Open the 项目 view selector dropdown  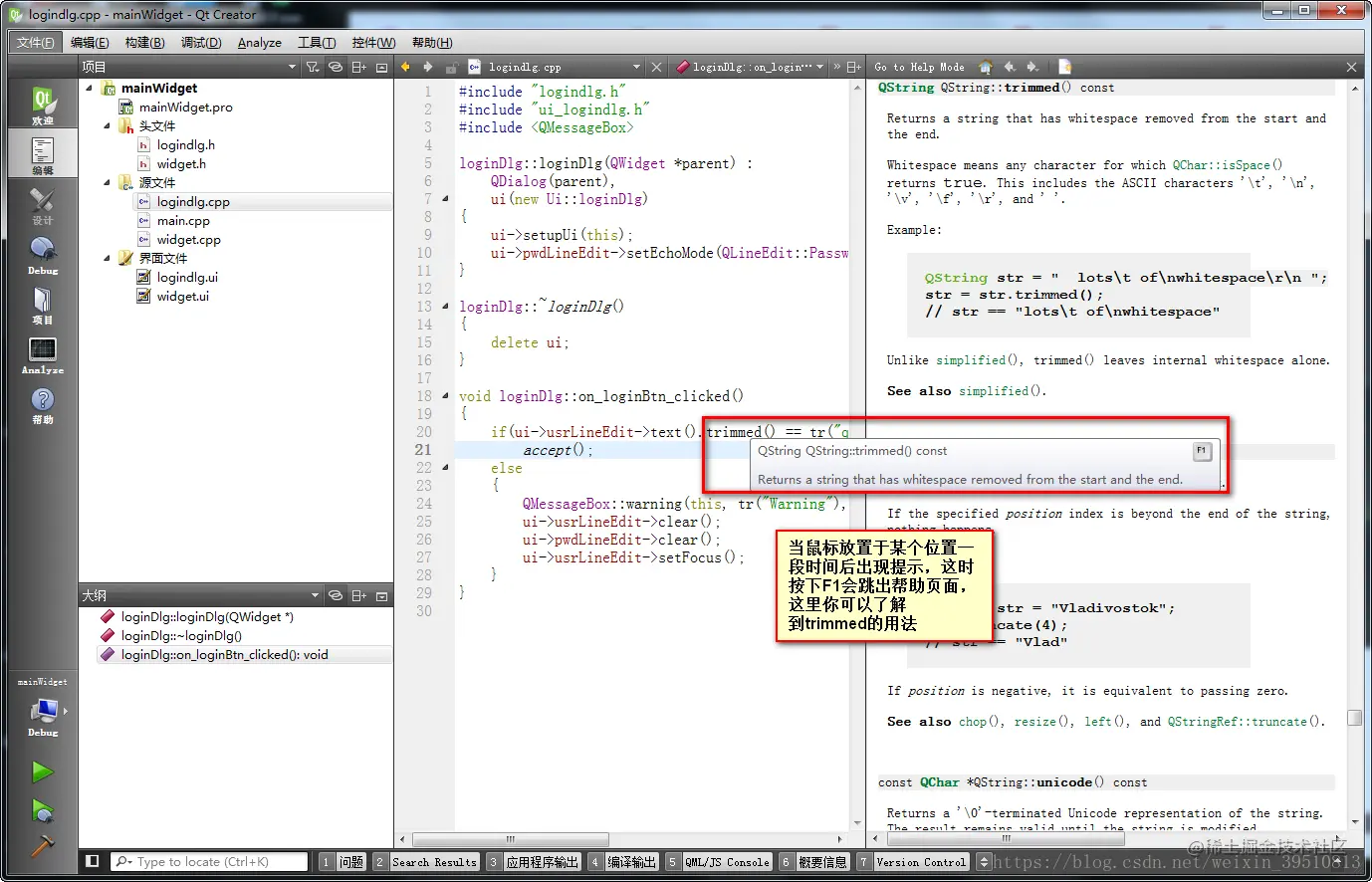189,67
